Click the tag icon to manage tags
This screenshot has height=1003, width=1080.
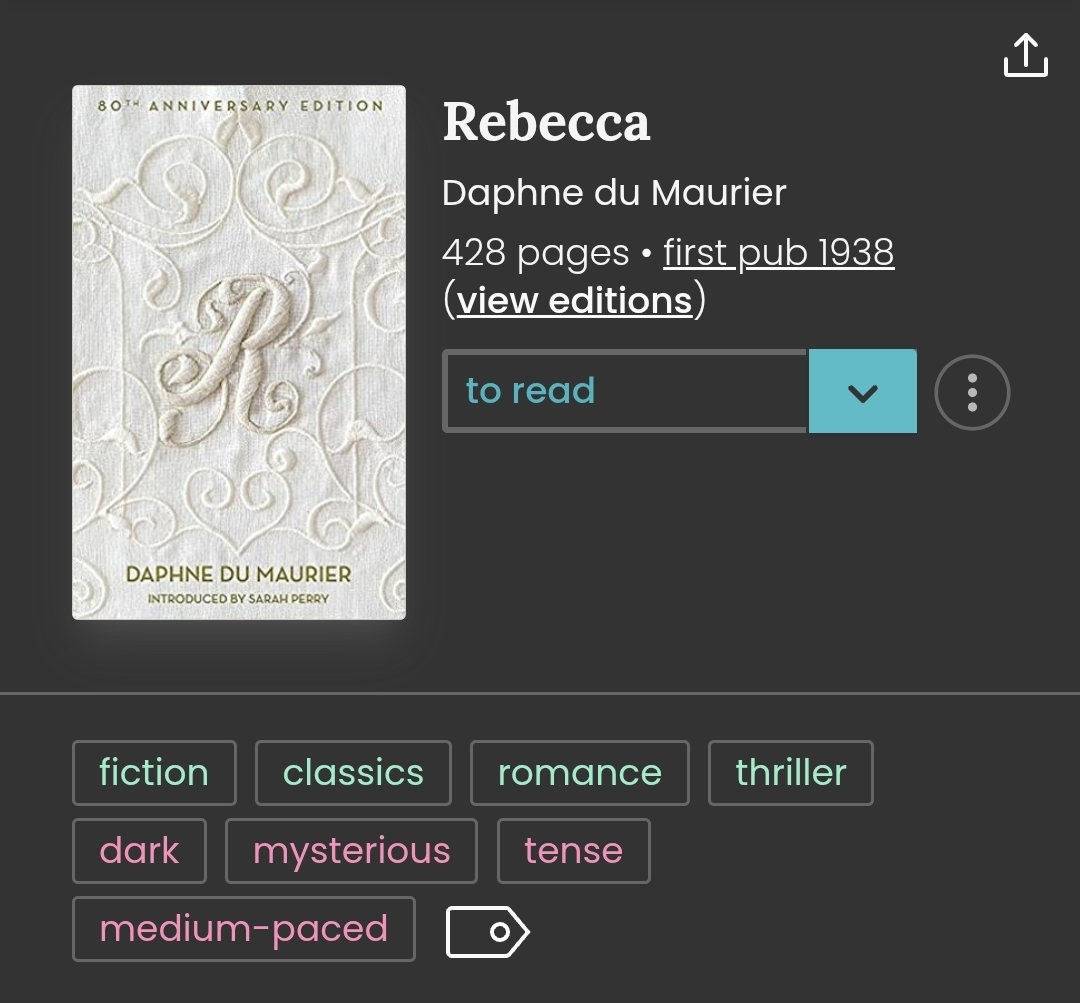click(486, 932)
